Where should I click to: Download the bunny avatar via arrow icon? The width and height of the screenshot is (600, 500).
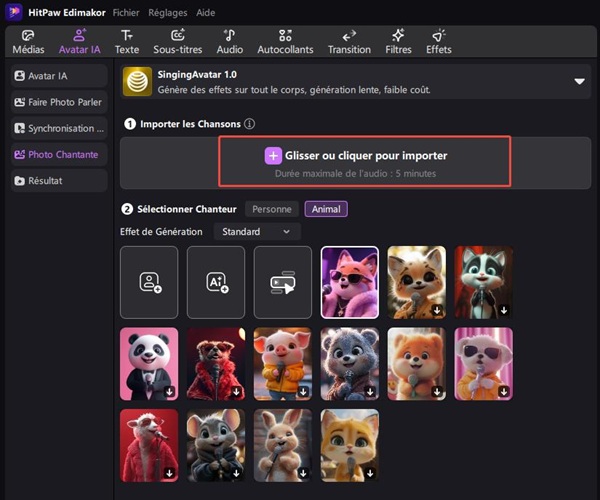303,473
